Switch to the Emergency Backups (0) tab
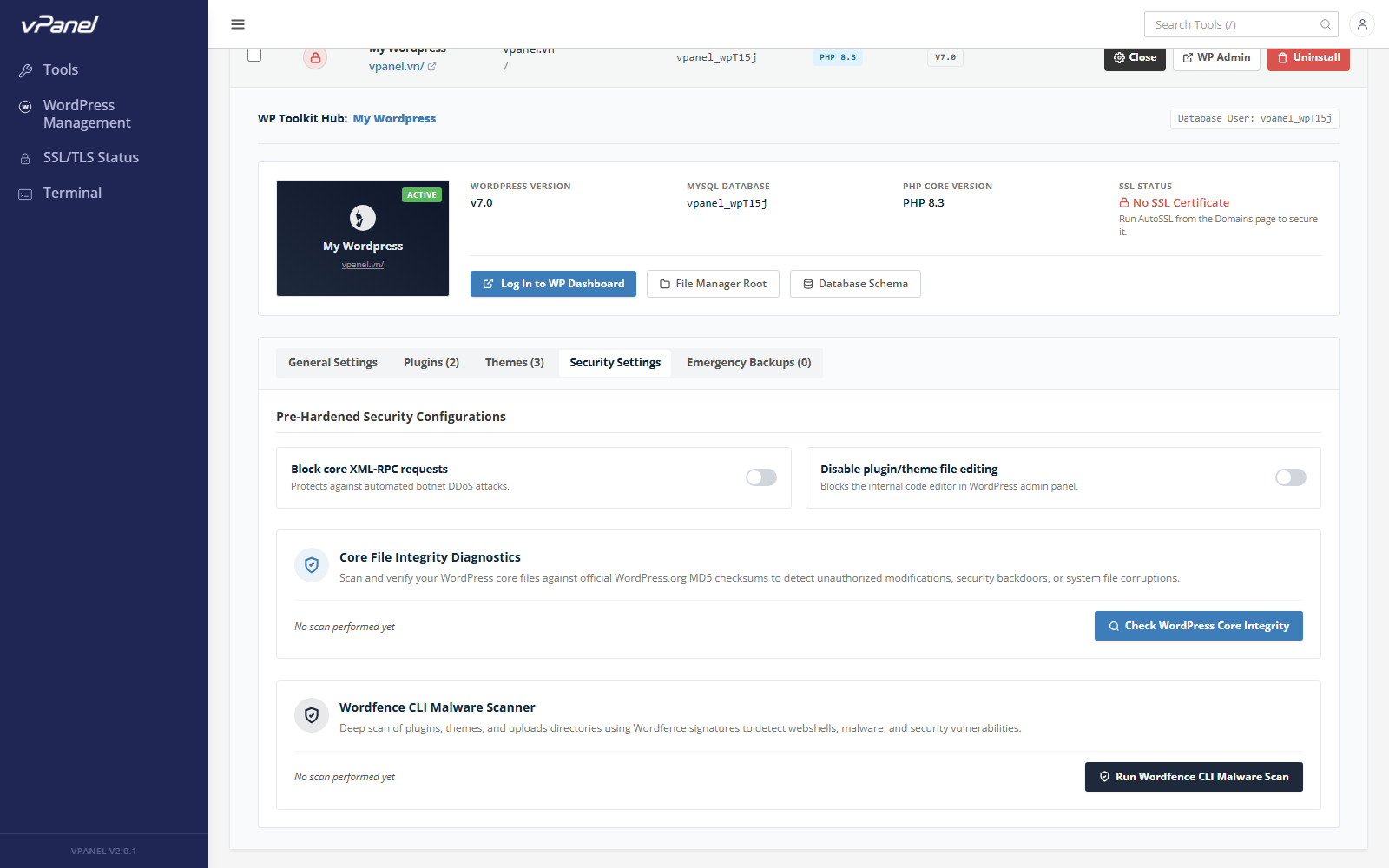 pyautogui.click(x=749, y=363)
